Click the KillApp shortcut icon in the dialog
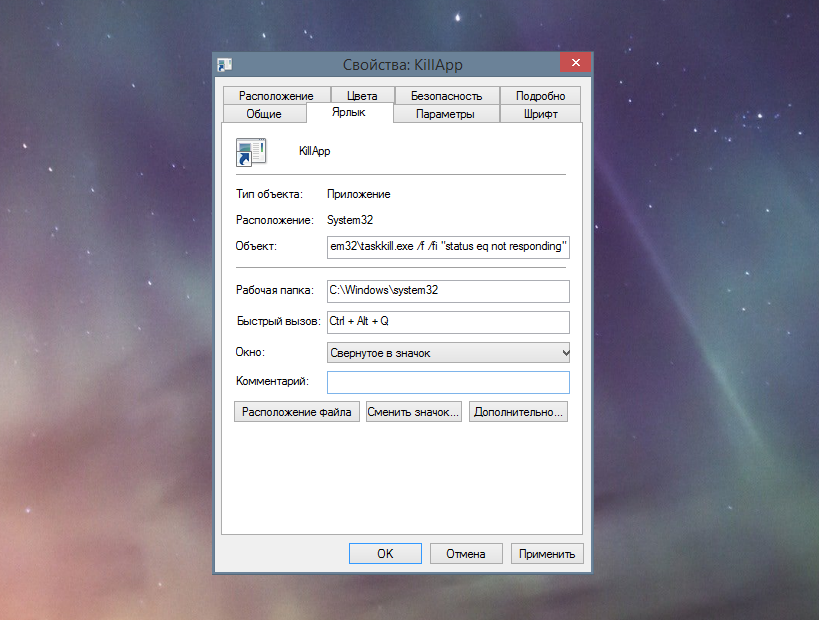 tap(251, 152)
